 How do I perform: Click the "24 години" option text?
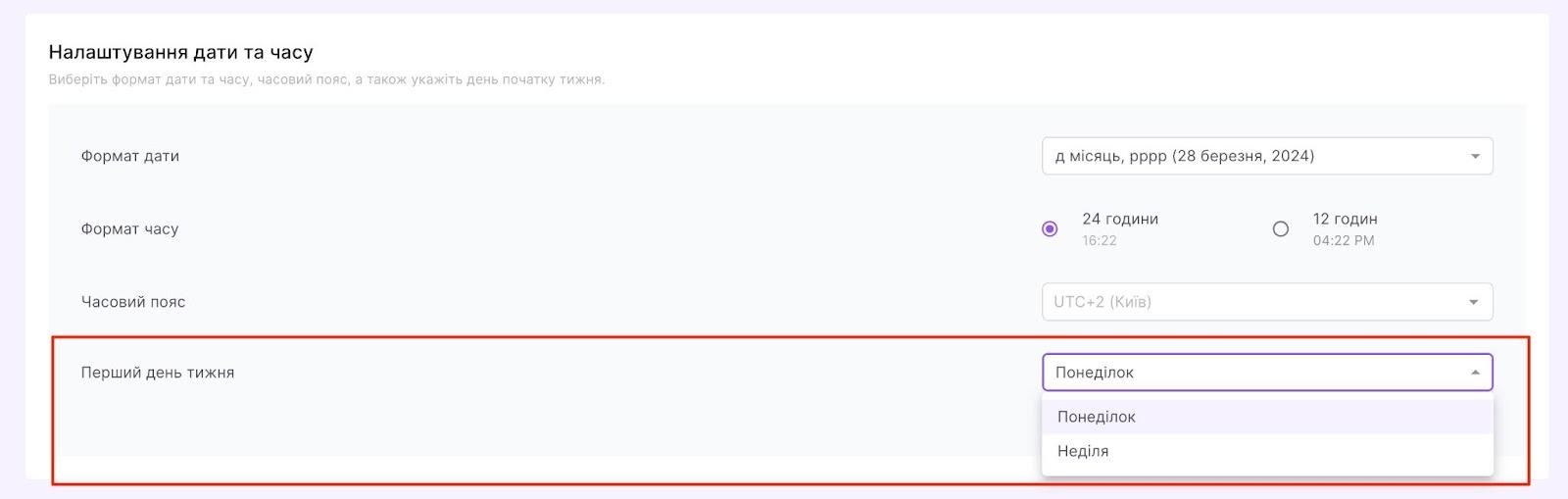[x=1120, y=220]
